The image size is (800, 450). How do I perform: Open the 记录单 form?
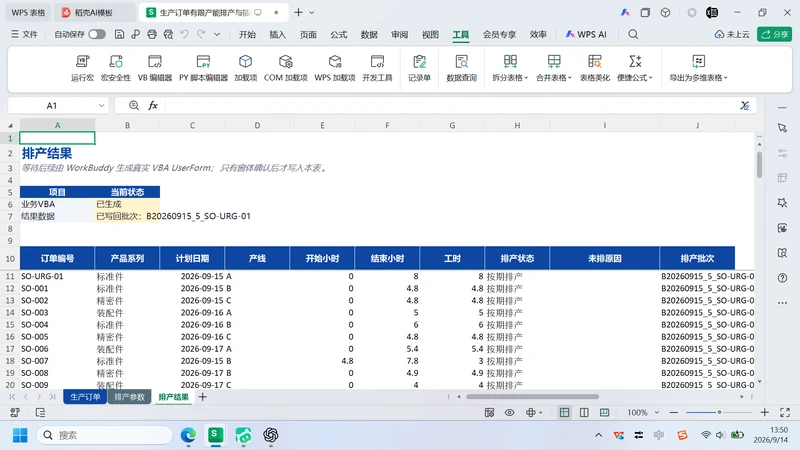(x=419, y=68)
